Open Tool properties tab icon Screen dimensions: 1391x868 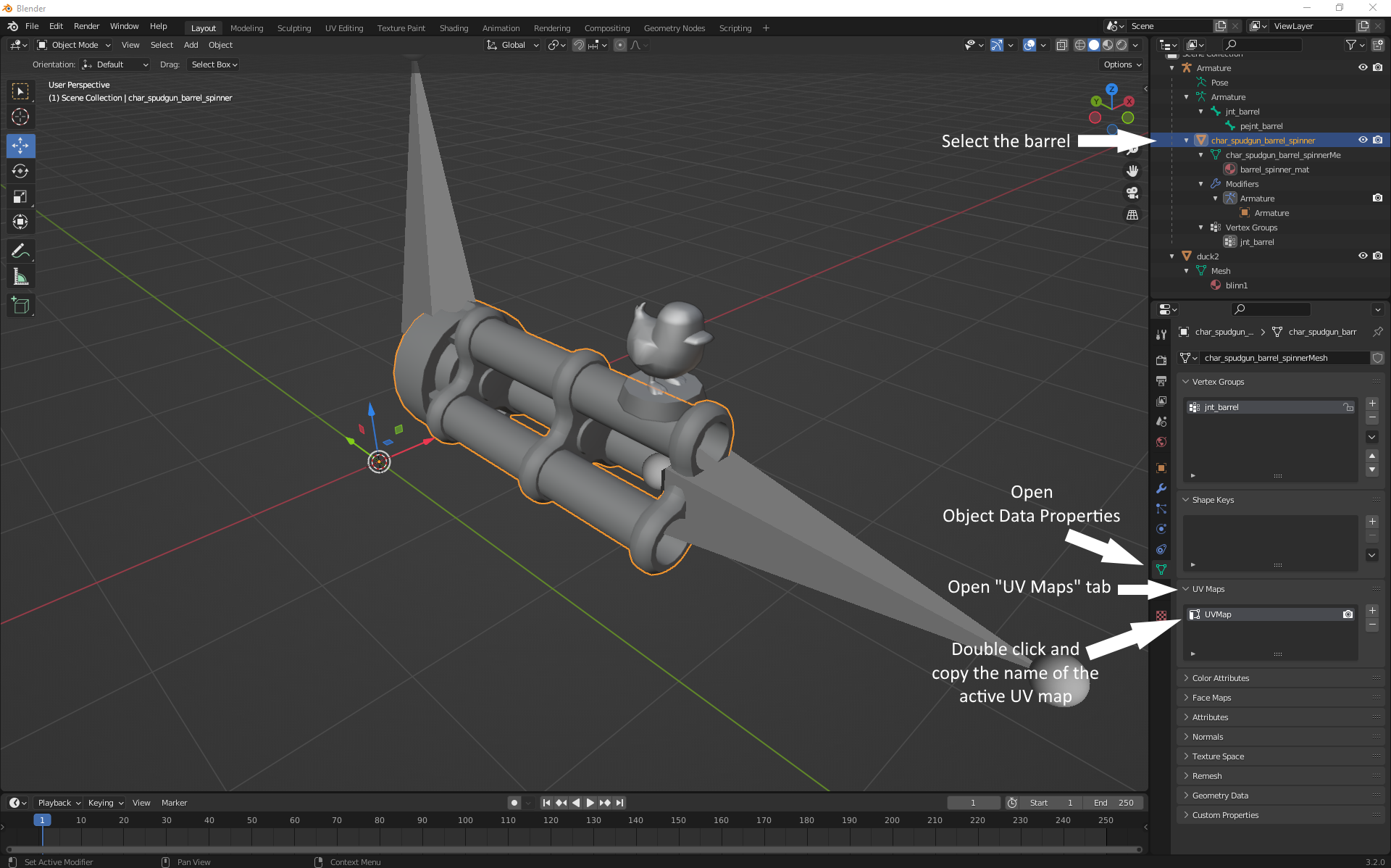click(1161, 334)
